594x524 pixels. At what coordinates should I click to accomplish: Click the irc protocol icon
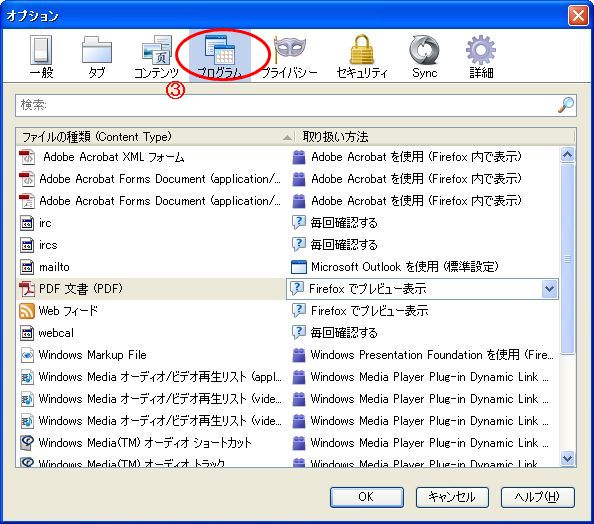pyautogui.click(x=27, y=223)
